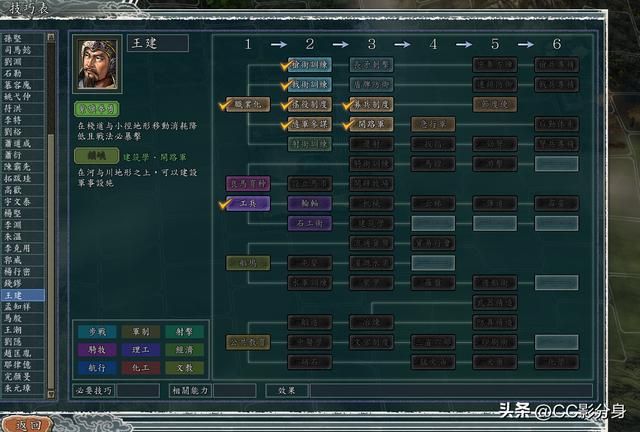Select 司馬懿 in the character list
640x432 pixels.
pyautogui.click(x=22, y=50)
